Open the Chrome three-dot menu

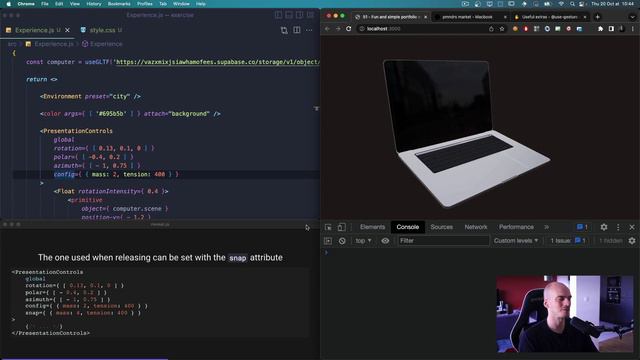pos(633,29)
